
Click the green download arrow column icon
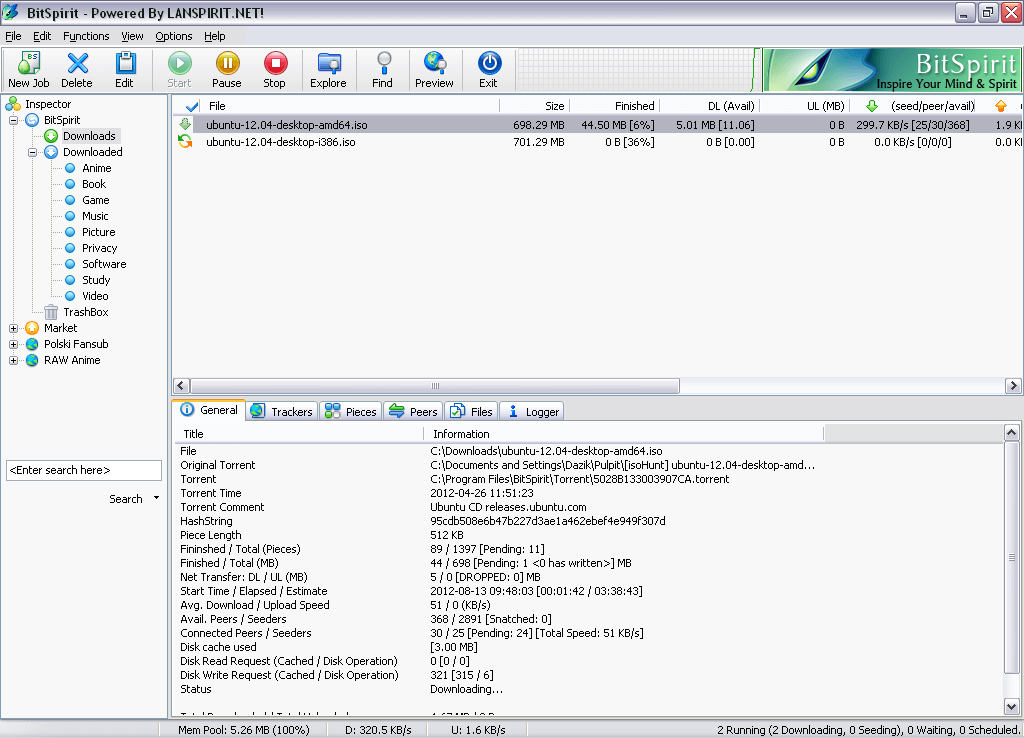(872, 106)
